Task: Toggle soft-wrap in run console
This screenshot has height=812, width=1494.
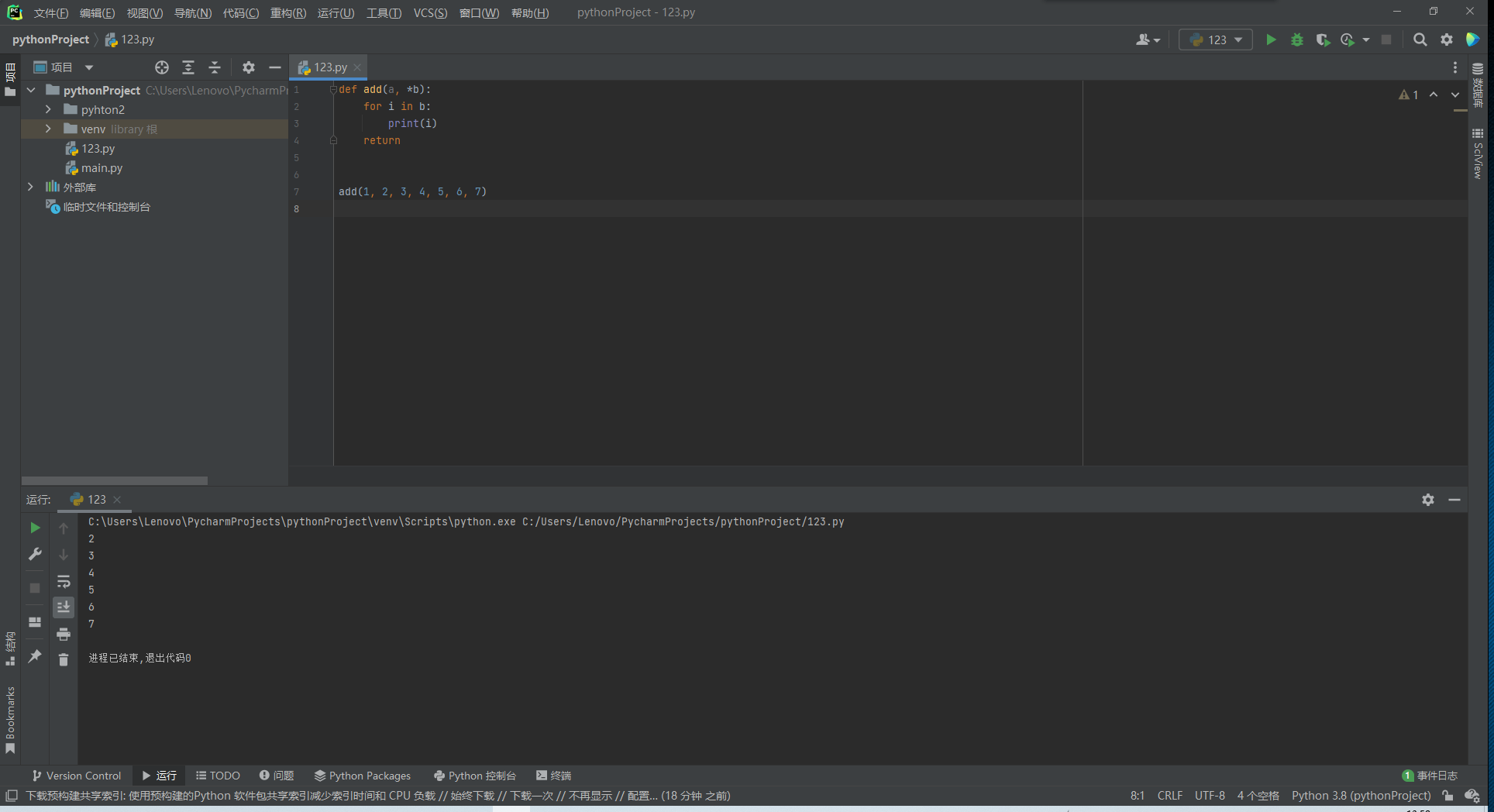Action: [x=64, y=581]
